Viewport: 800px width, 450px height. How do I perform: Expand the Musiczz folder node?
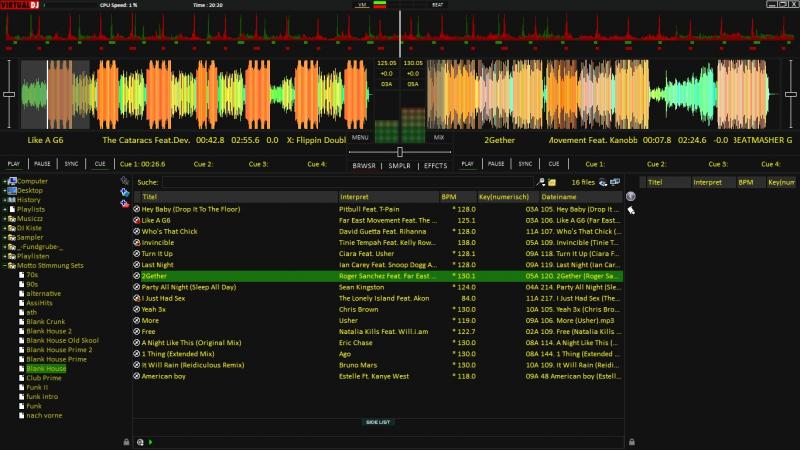pyautogui.click(x=5, y=219)
